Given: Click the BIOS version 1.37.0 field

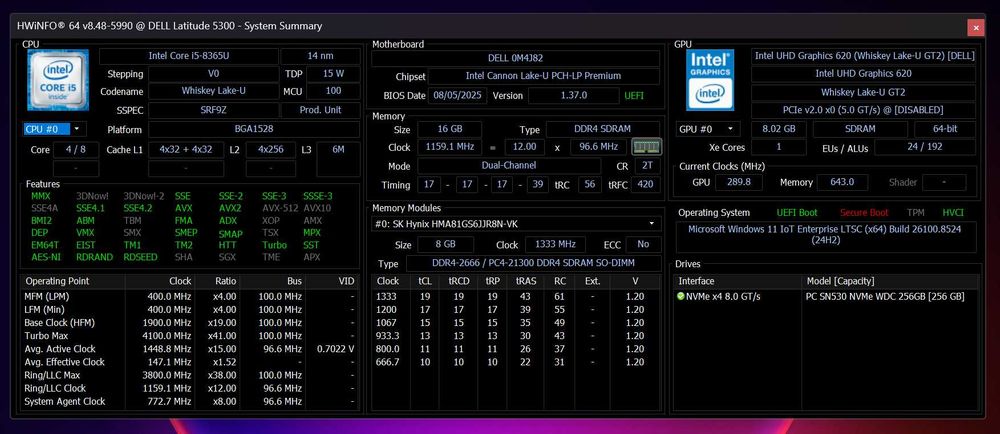Looking at the screenshot, I should [574, 96].
